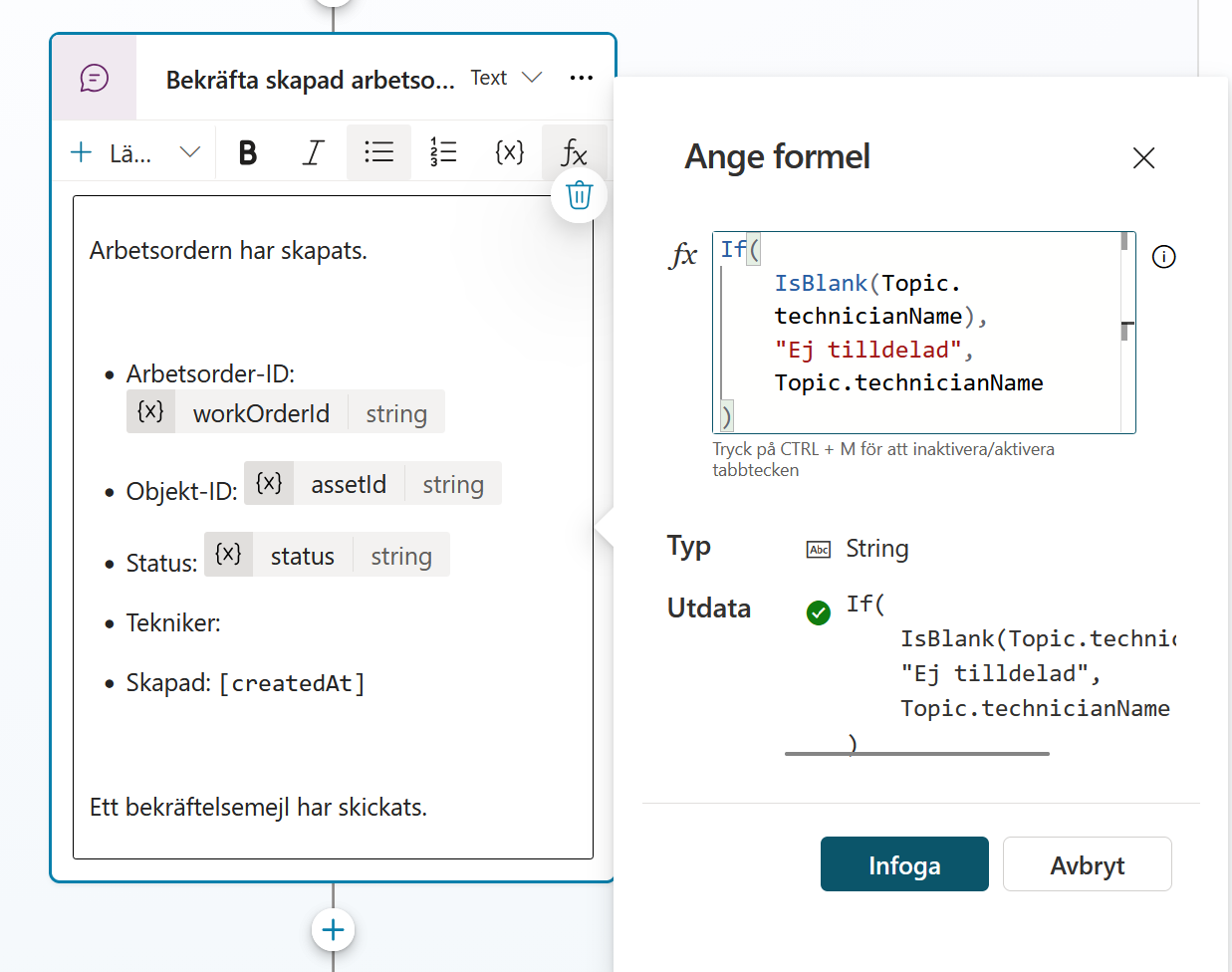Expand the Lä... add dropdown chevron
Viewport: 1232px width, 972px height.
click(x=189, y=152)
